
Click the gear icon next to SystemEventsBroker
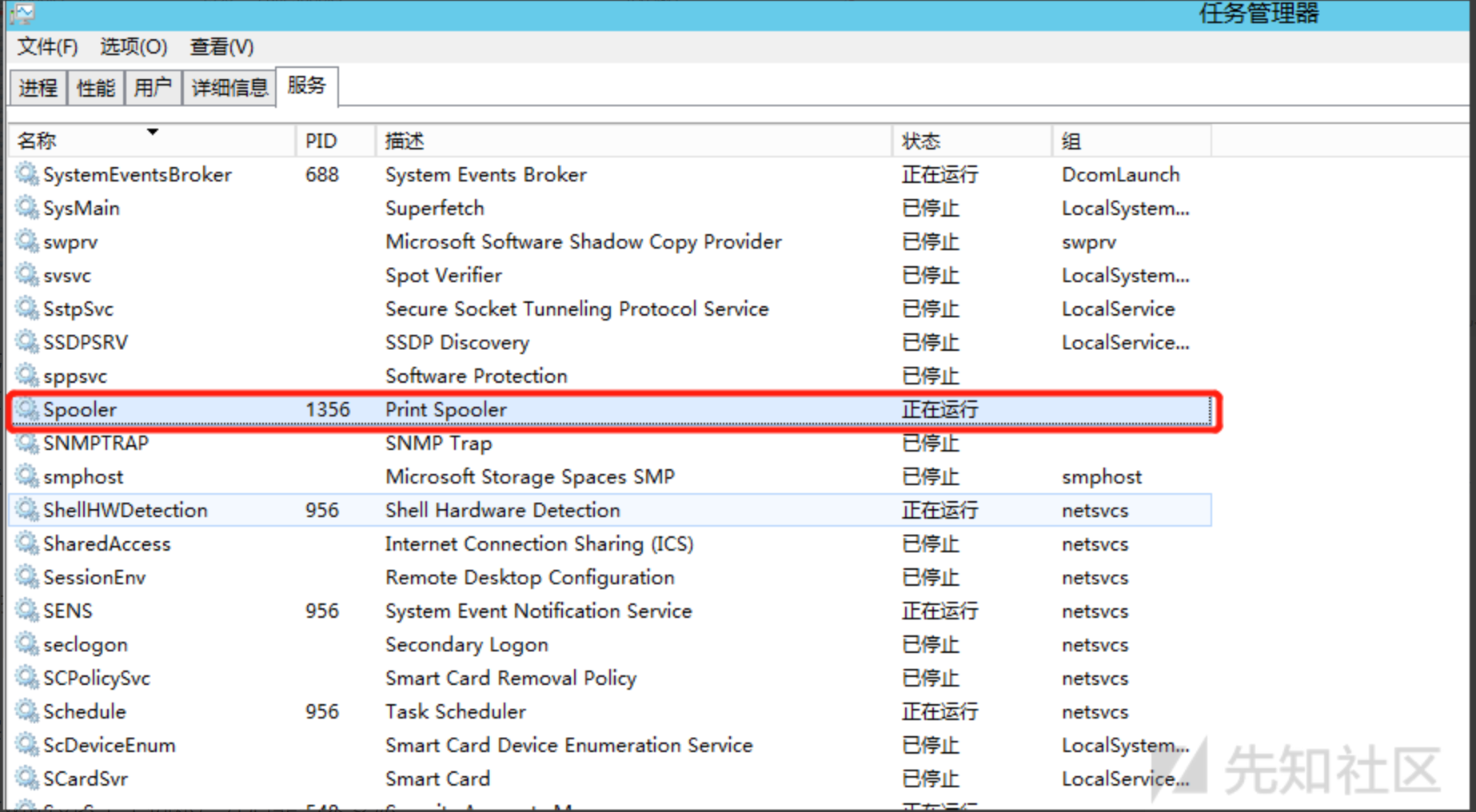click(27, 174)
